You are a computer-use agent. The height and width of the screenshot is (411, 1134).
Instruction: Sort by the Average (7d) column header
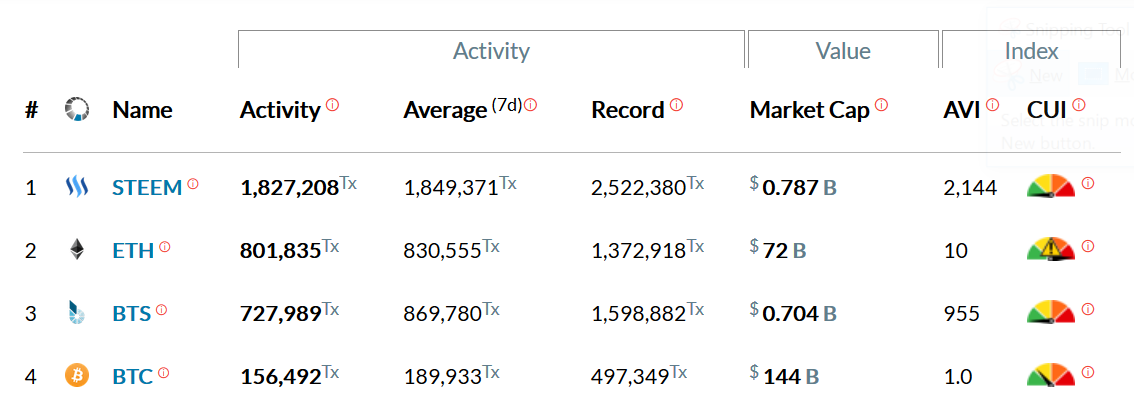pos(463,110)
